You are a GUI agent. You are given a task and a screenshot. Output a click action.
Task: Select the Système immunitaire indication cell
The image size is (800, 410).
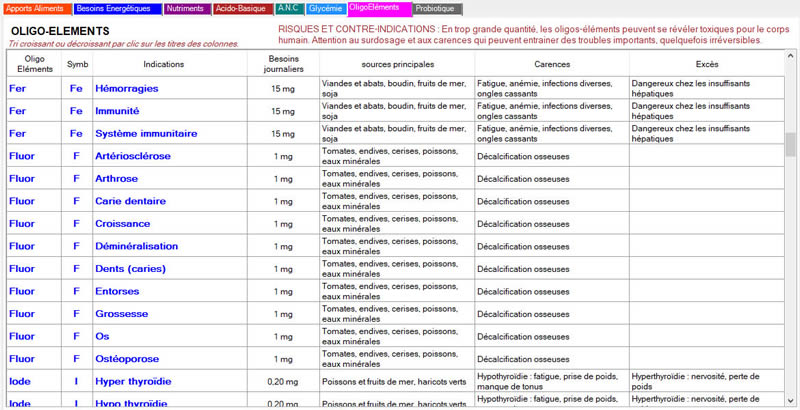(x=170, y=133)
